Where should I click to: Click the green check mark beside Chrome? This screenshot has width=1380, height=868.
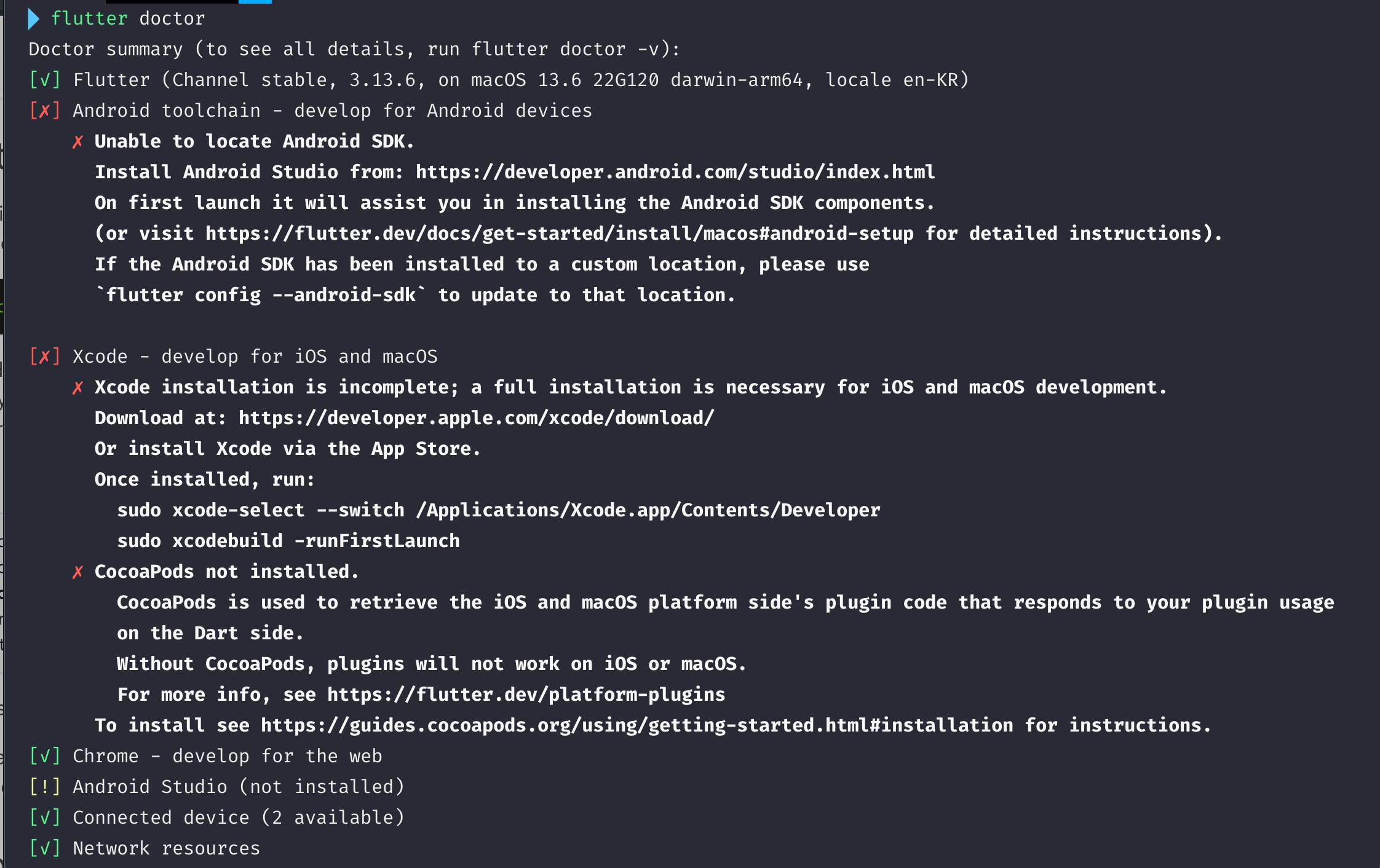[45, 756]
